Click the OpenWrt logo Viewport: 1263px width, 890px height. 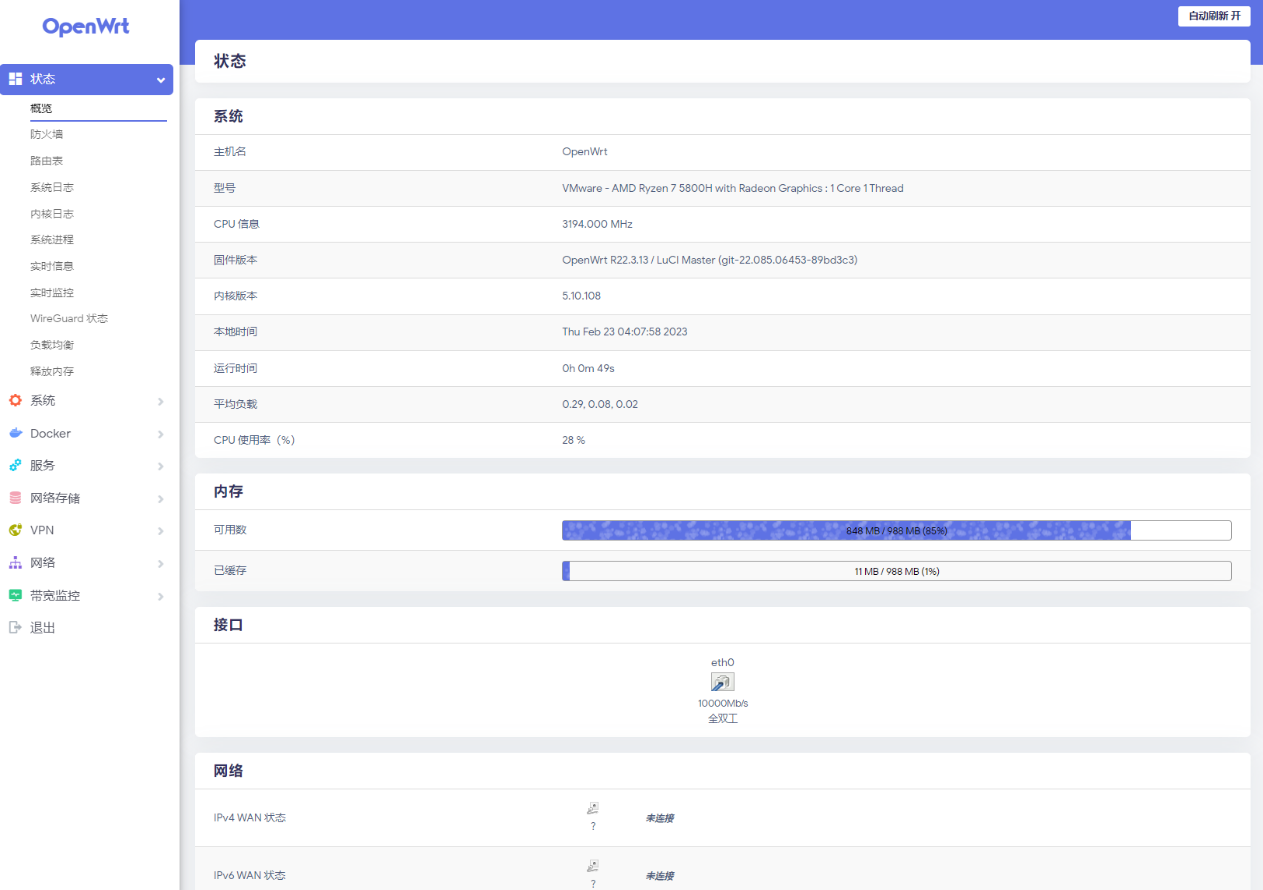86,27
